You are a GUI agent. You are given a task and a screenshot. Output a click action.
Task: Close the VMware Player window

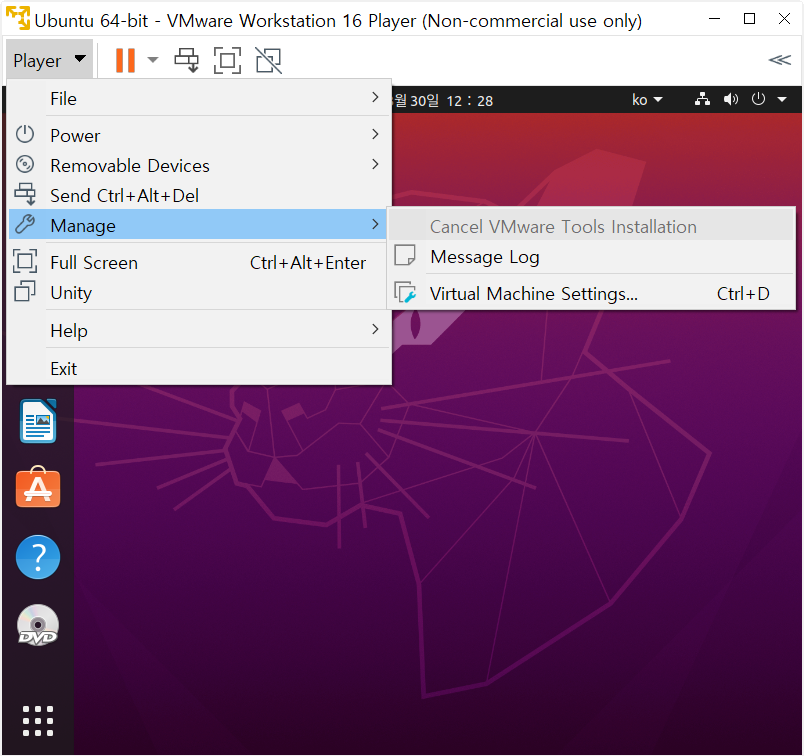click(x=784, y=19)
